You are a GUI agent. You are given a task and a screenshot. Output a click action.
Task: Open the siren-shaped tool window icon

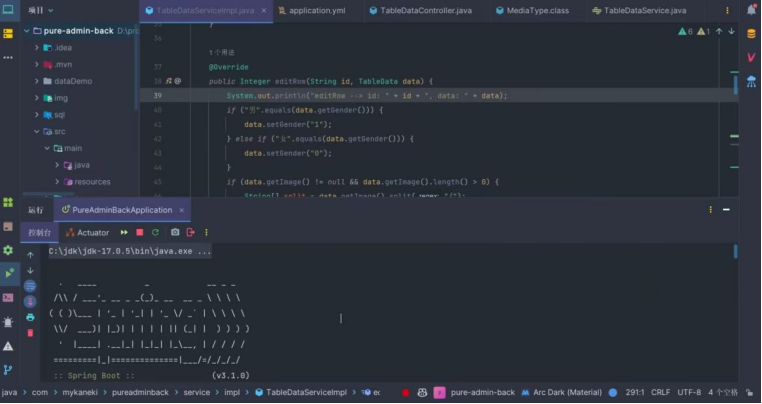coord(8,321)
